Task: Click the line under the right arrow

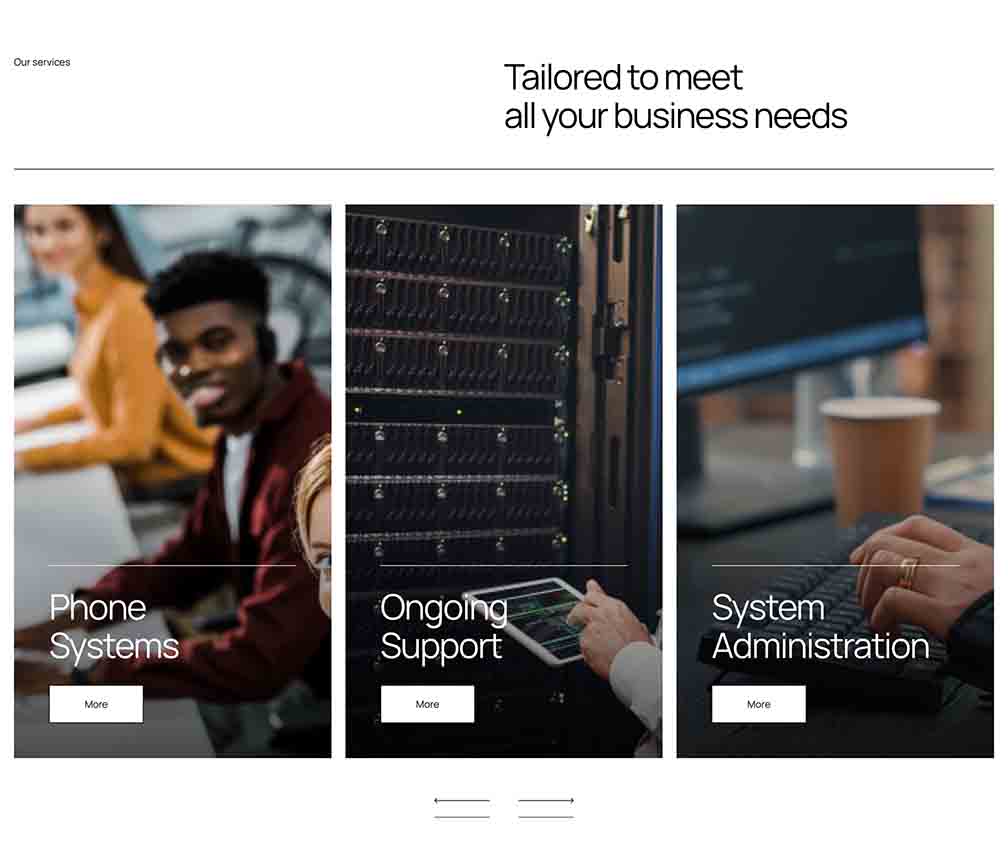Action: click(x=546, y=817)
